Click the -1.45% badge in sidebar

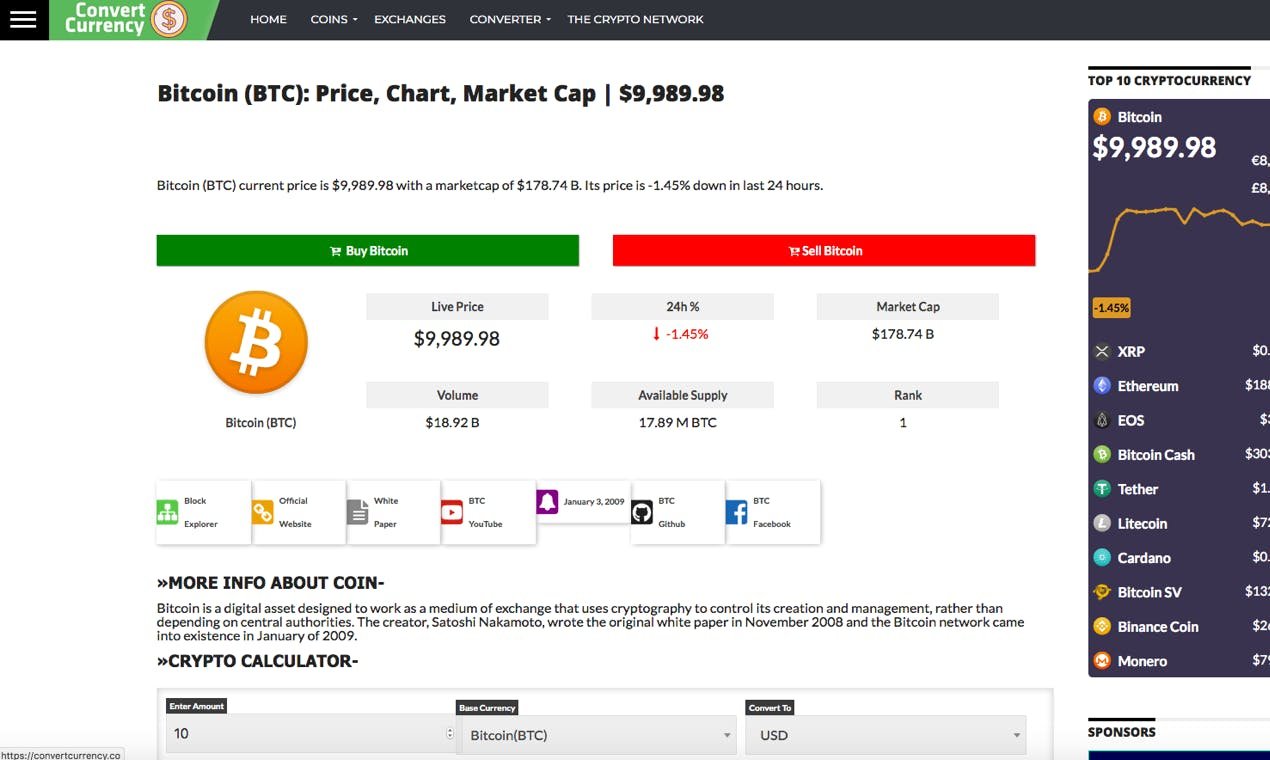pyautogui.click(x=1111, y=308)
